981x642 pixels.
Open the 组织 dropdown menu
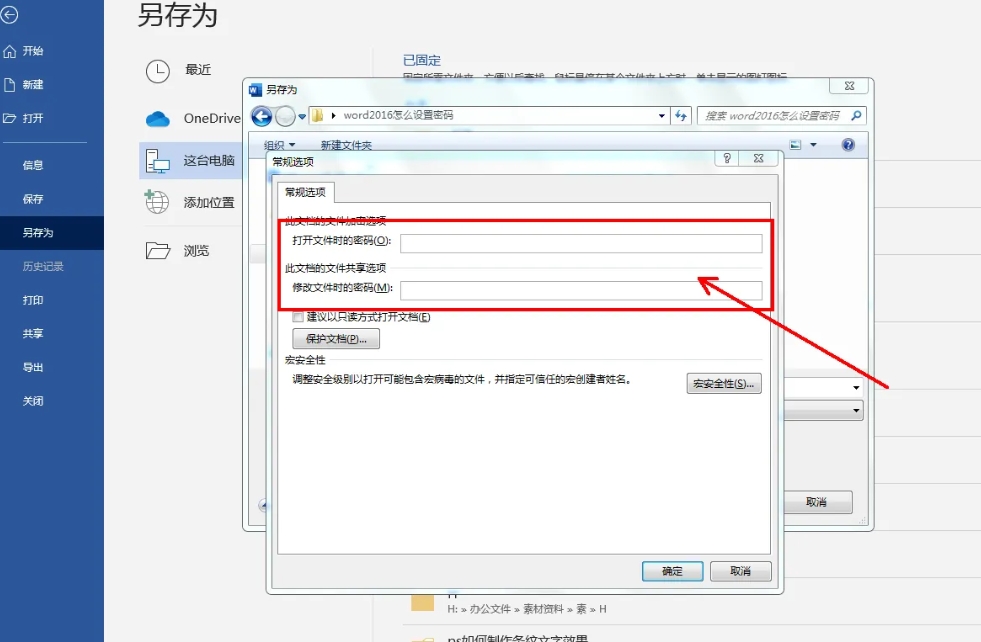pos(279,145)
